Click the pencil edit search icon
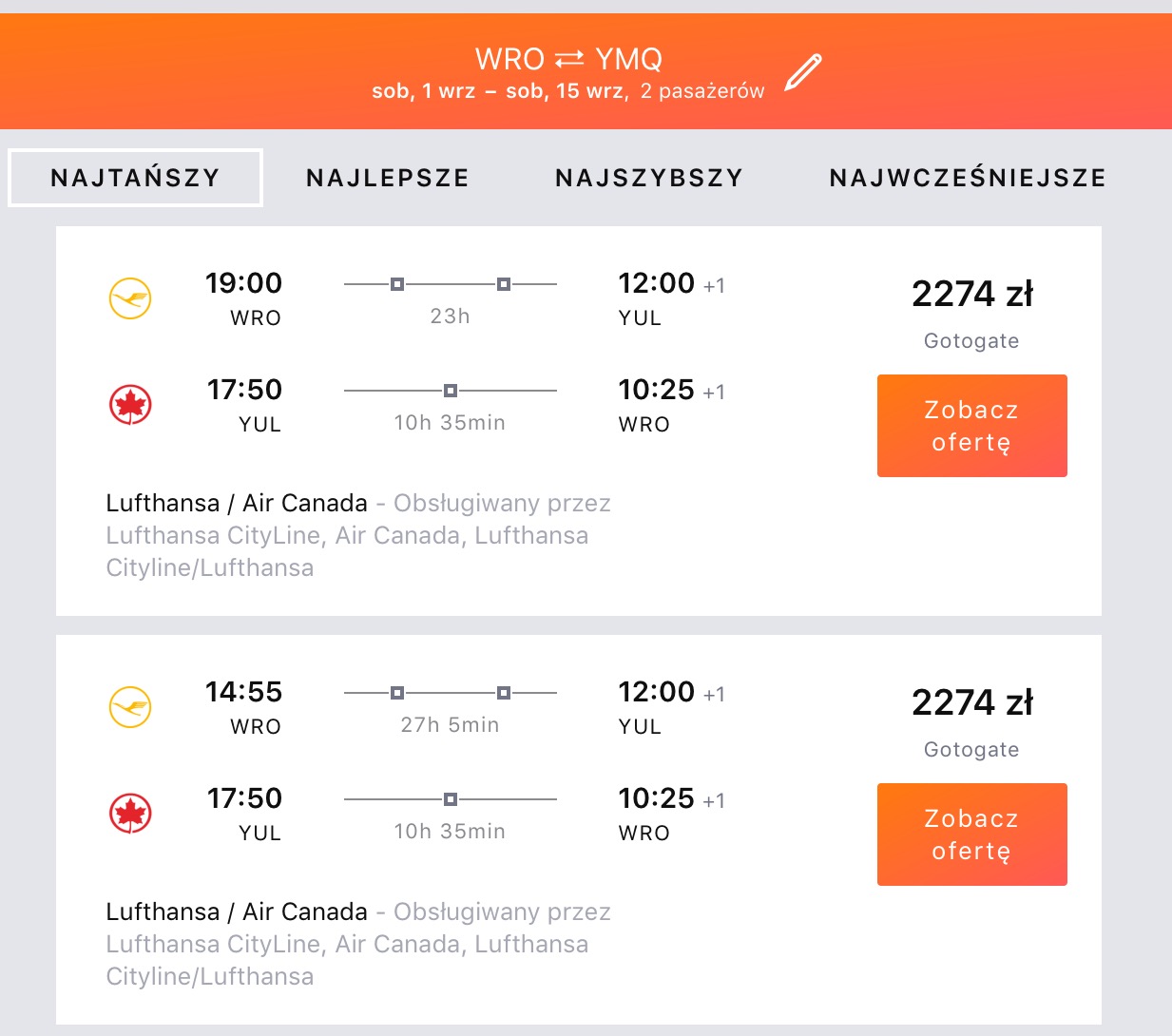The image size is (1172, 1036). (x=803, y=72)
